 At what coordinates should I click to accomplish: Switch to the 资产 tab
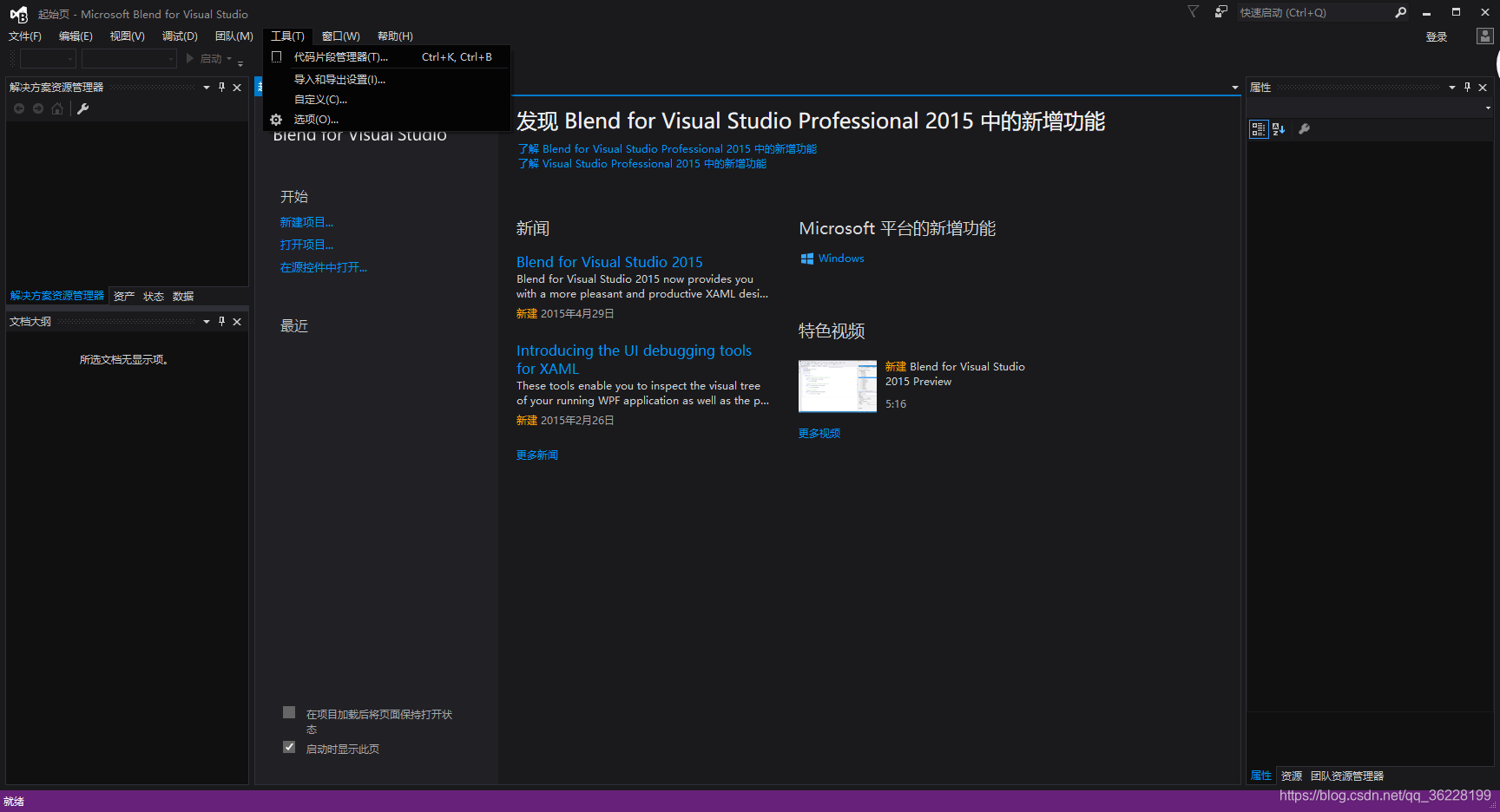124,297
